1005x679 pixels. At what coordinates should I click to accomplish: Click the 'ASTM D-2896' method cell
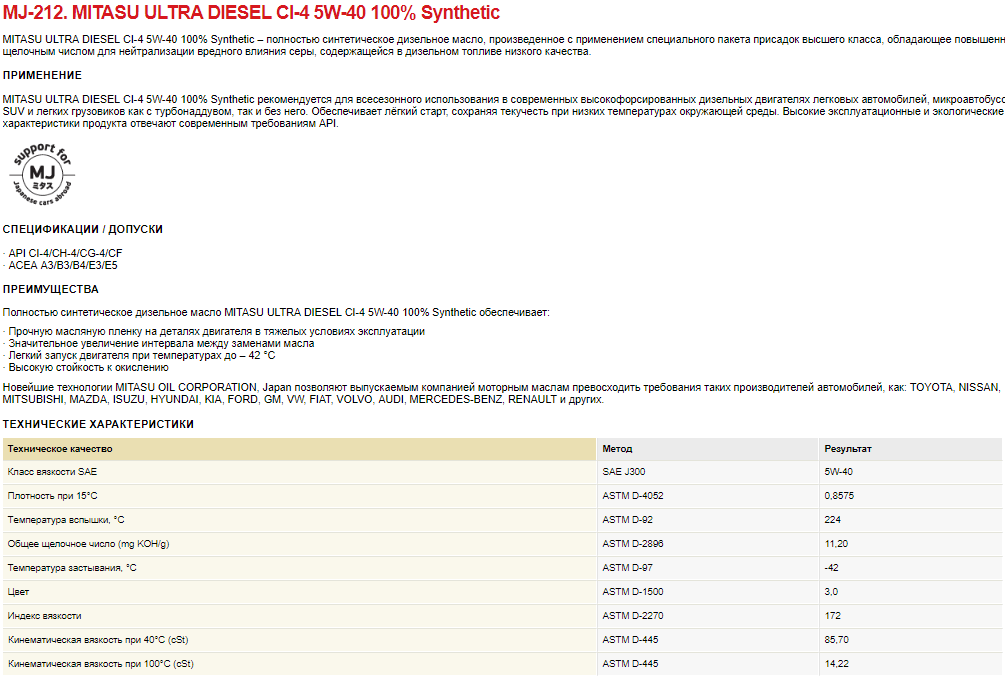pyautogui.click(x=633, y=543)
